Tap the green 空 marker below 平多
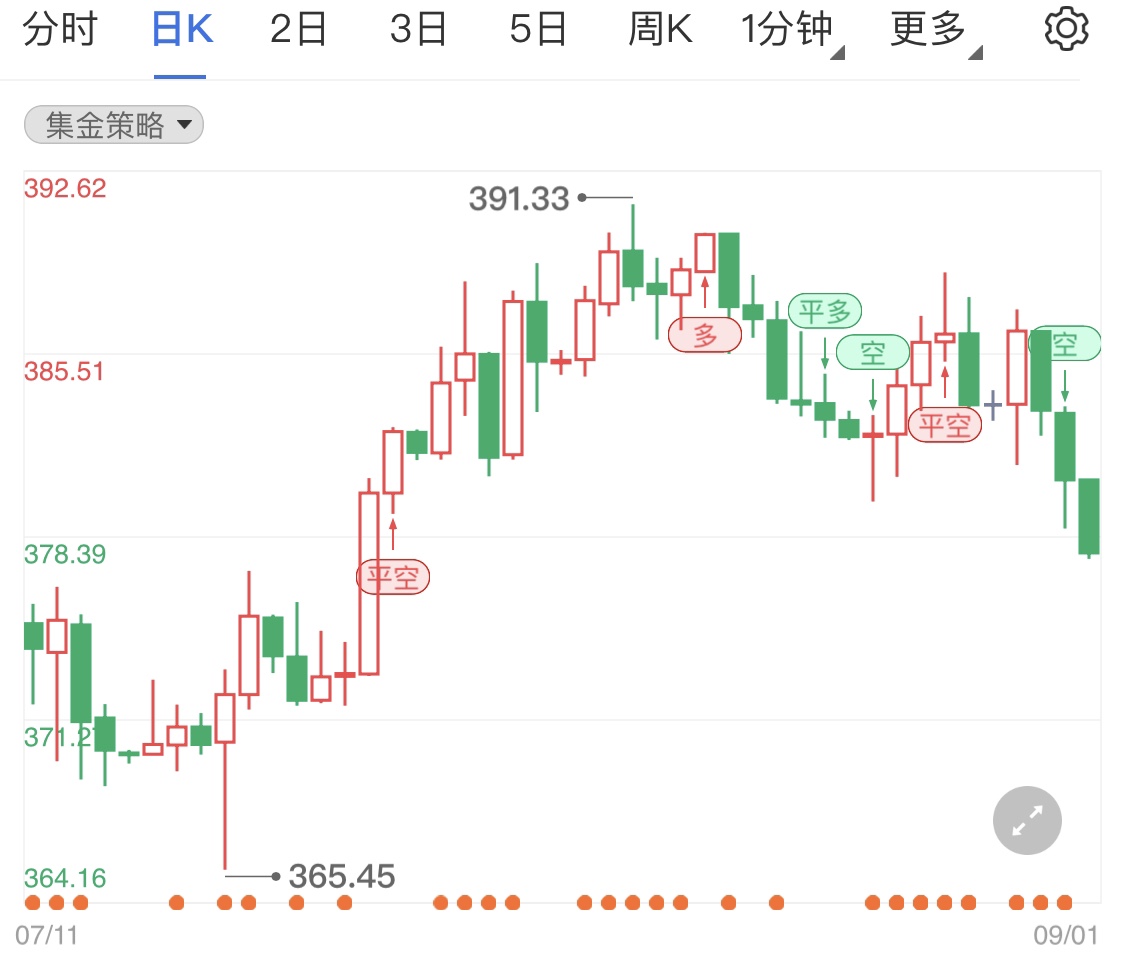The width and height of the screenshot is (1125, 960). (873, 352)
